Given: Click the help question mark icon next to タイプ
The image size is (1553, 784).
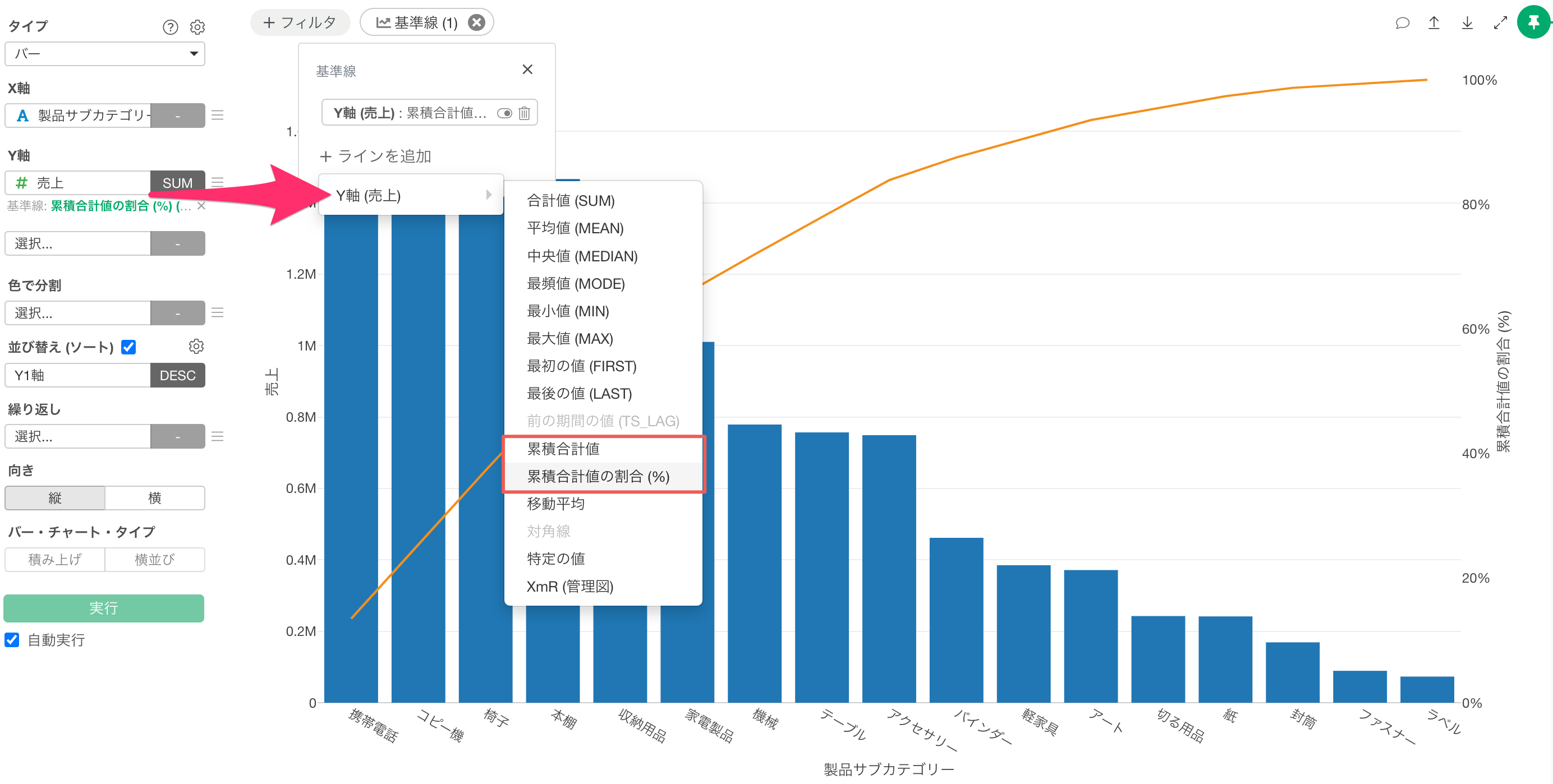Looking at the screenshot, I should click(x=170, y=27).
